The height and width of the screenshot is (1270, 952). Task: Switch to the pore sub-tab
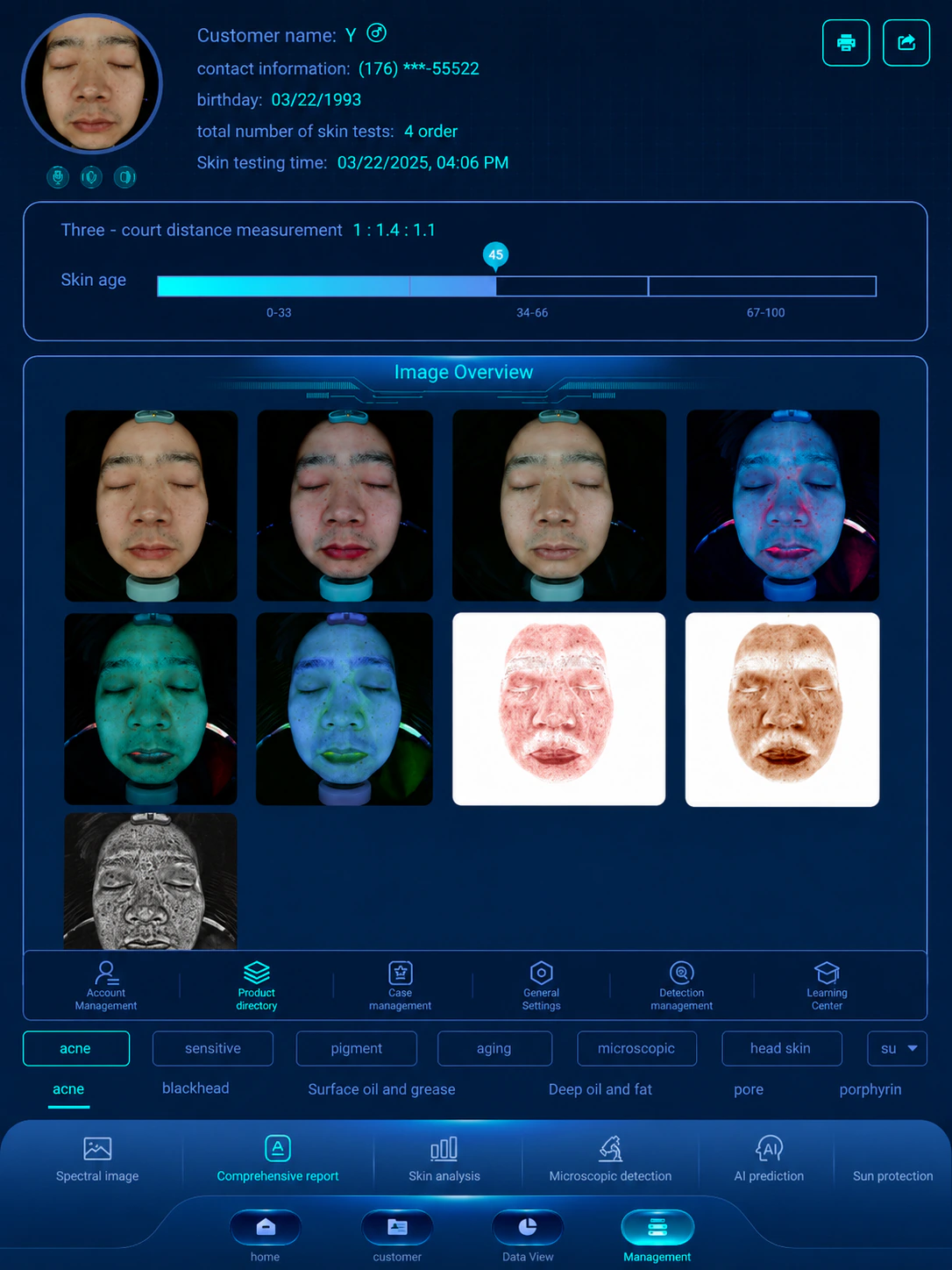click(x=749, y=1089)
